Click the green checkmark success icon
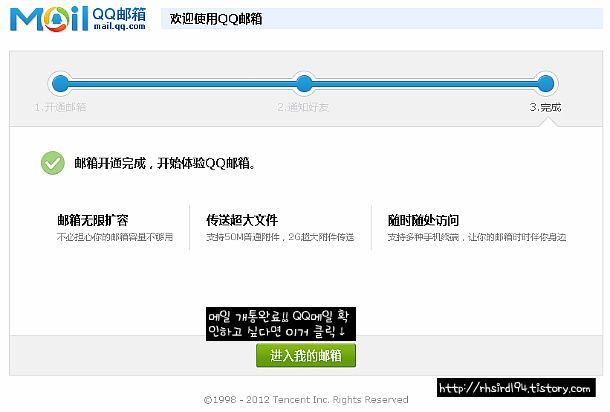The width and height of the screenshot is (610, 412). [53, 163]
